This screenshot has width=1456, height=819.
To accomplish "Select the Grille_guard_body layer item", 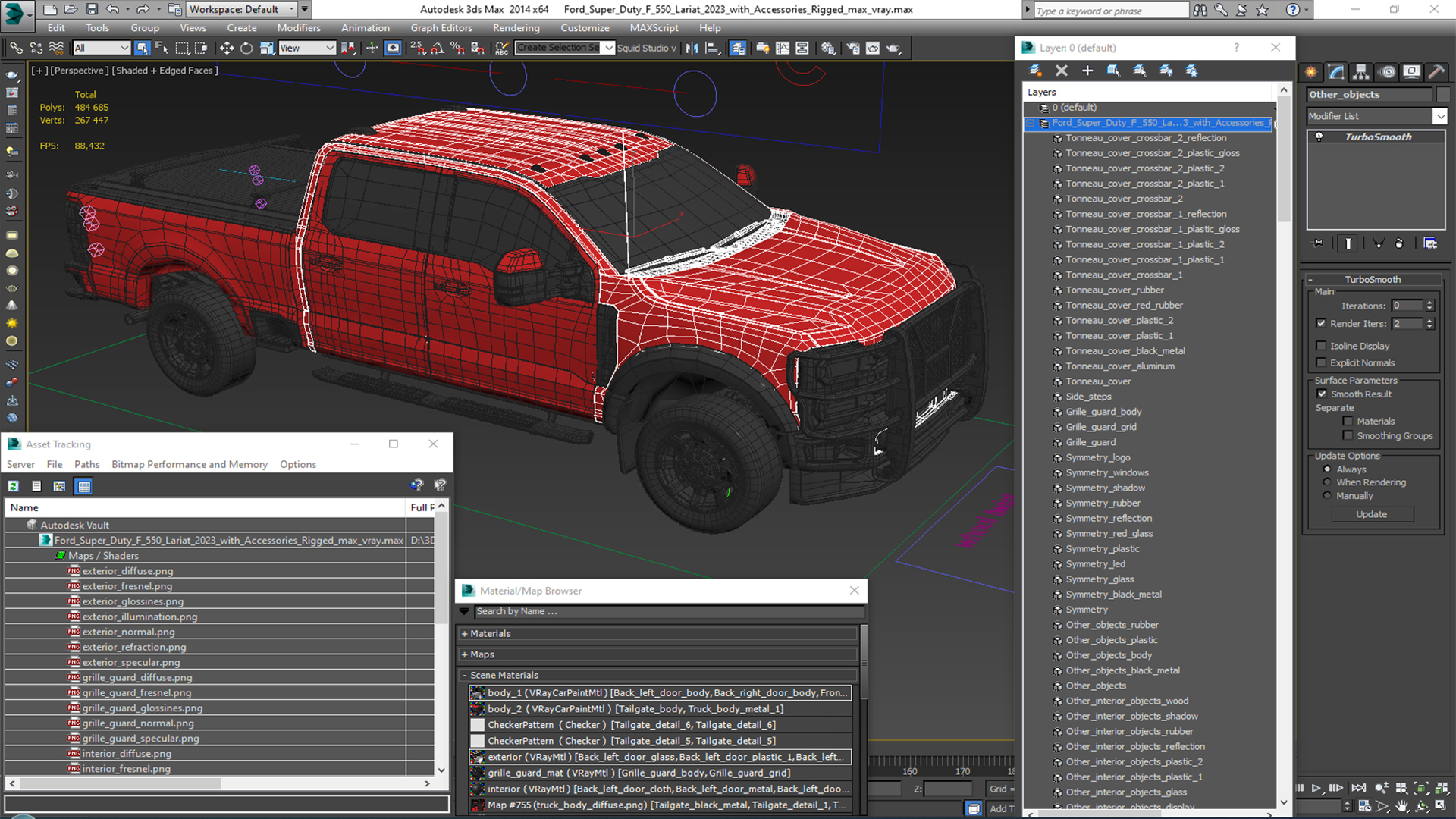I will pos(1103,412).
